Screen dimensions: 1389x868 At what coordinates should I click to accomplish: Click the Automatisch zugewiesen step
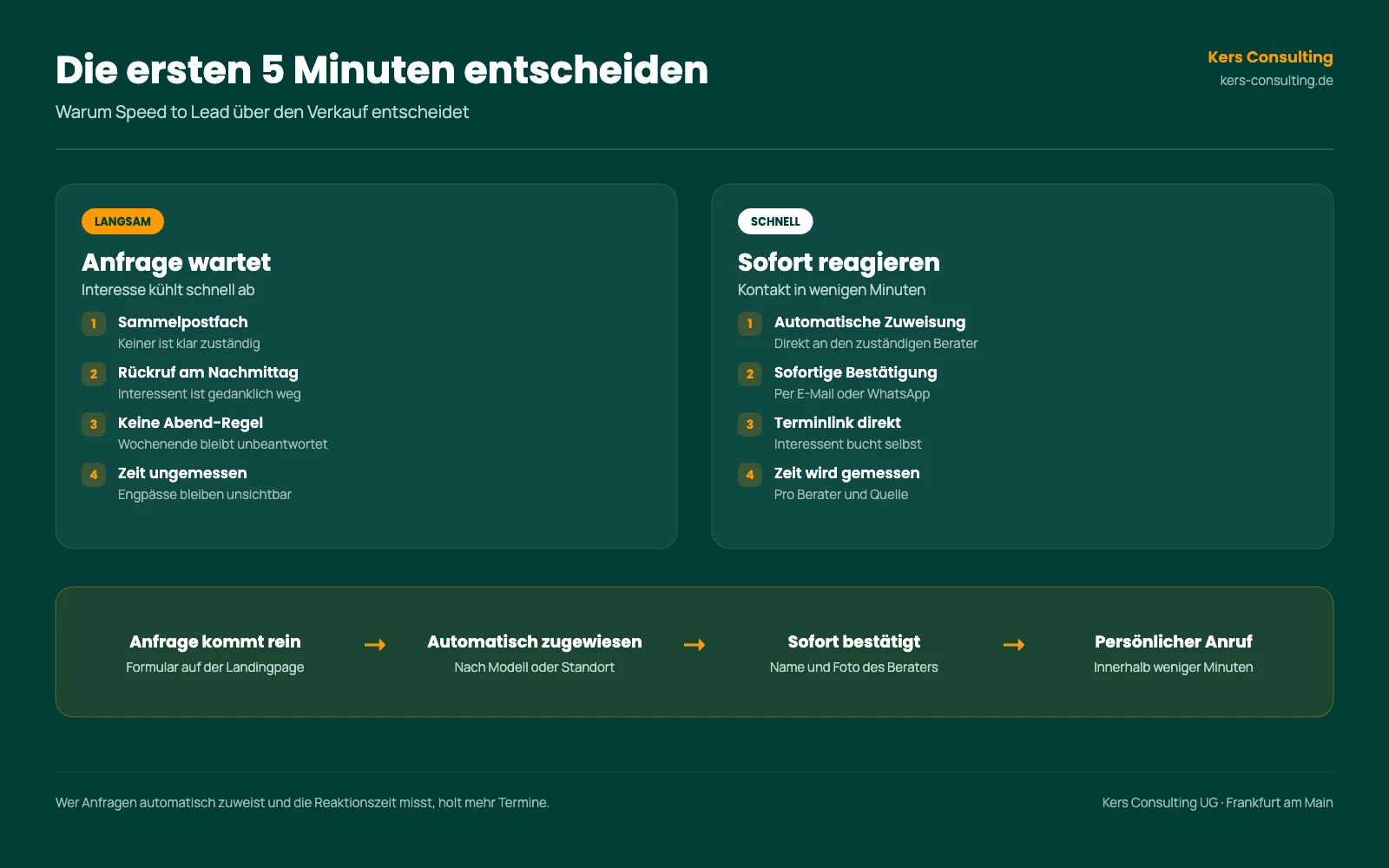click(x=535, y=641)
